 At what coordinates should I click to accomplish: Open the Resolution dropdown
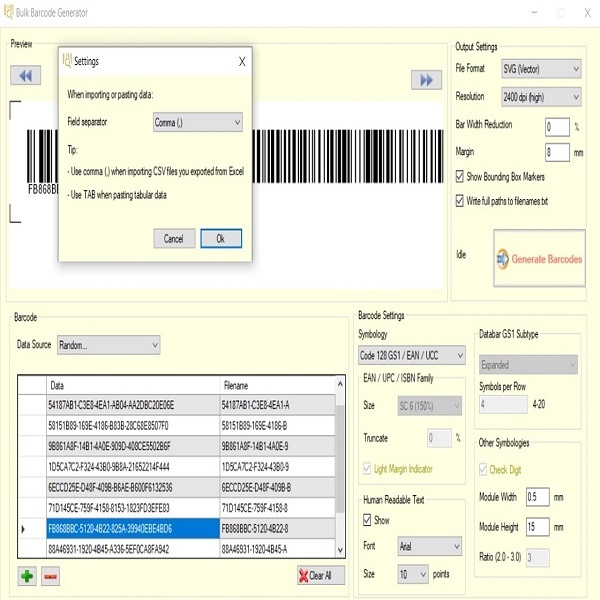coord(541,97)
